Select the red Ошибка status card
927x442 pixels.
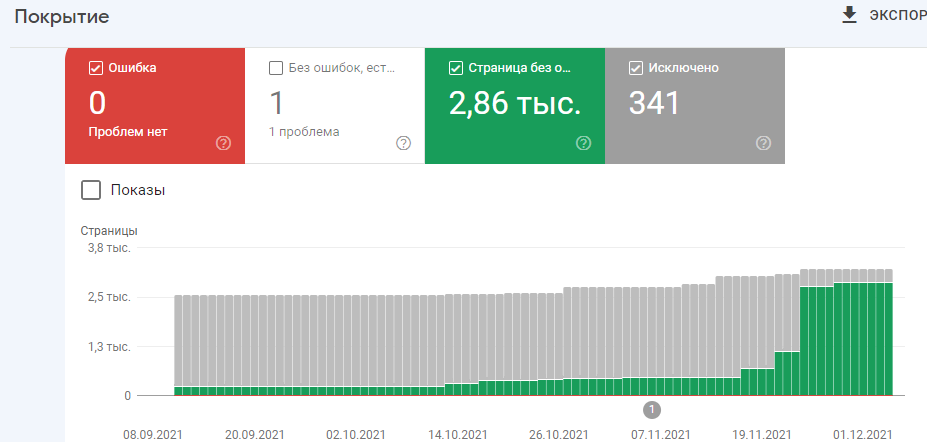pos(155,105)
